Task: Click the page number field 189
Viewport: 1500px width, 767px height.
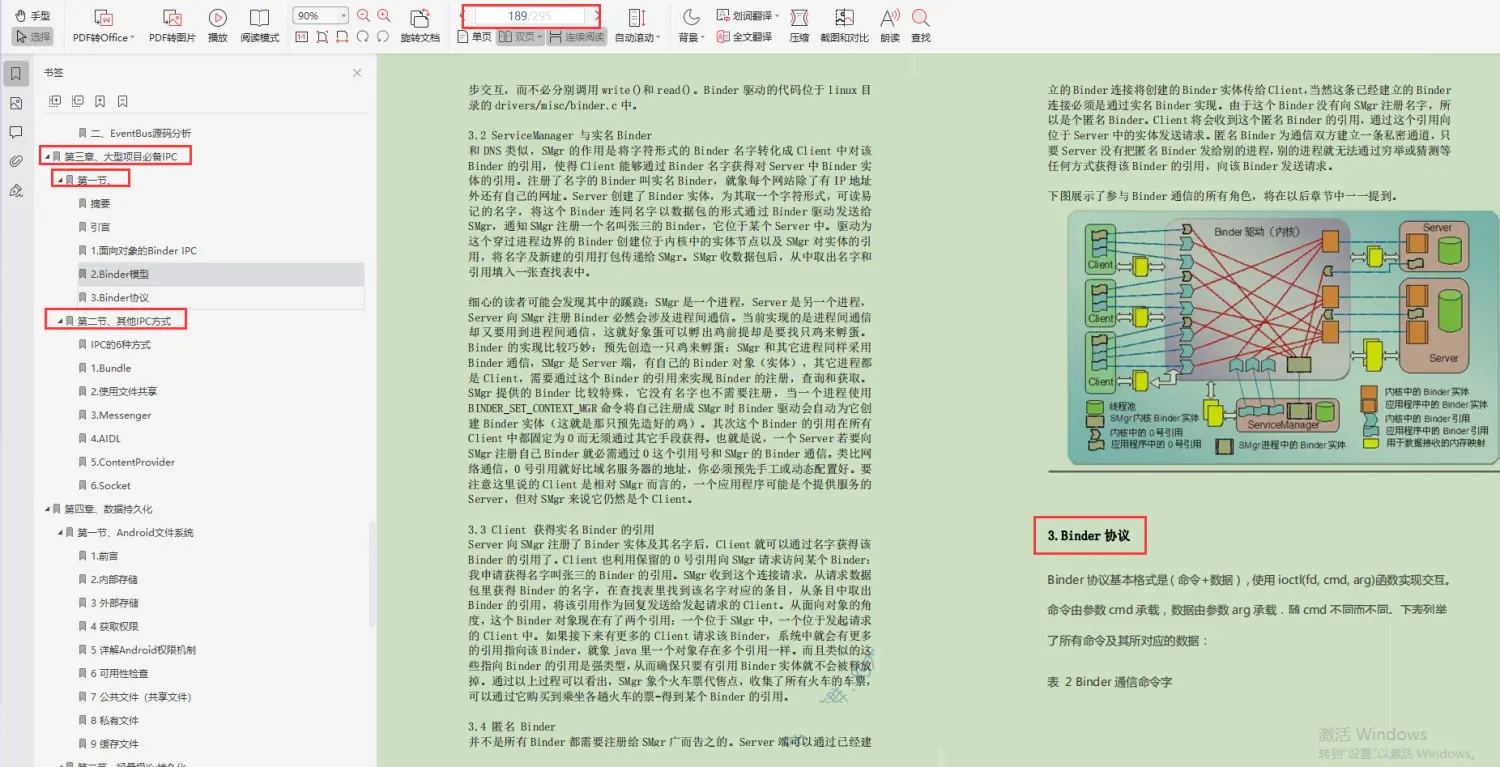Action: [530, 16]
